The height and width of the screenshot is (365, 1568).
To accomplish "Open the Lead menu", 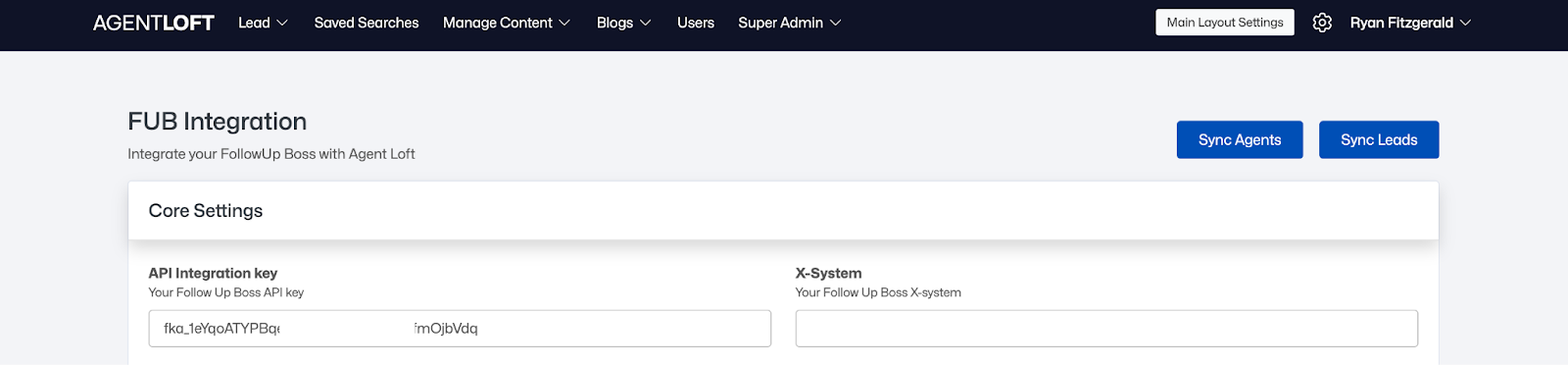I will (254, 23).
